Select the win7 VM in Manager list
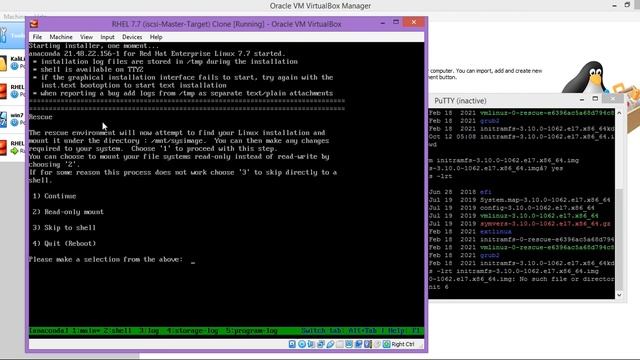 (13, 119)
